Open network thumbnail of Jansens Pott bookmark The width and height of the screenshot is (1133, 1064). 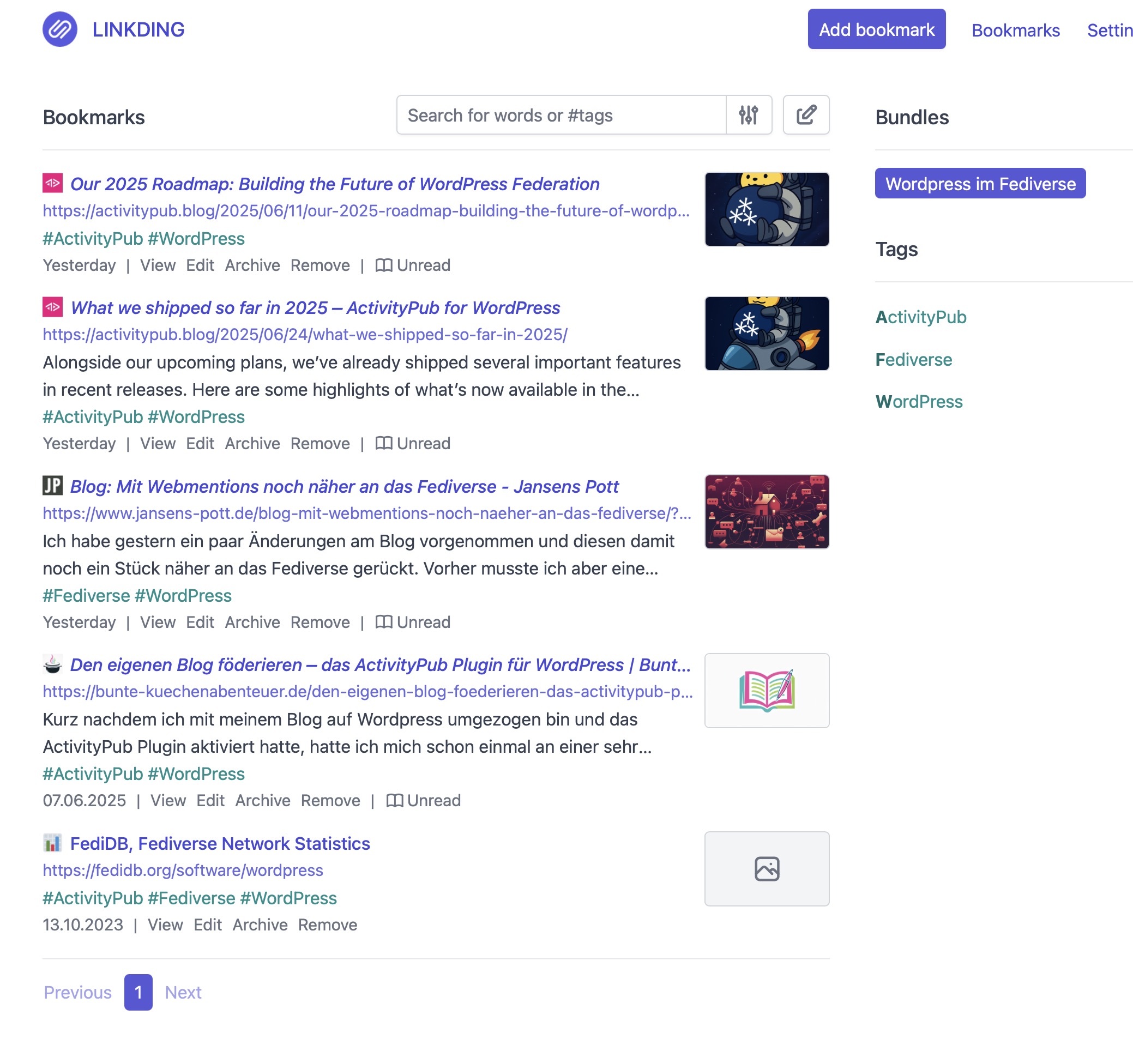coord(767,512)
